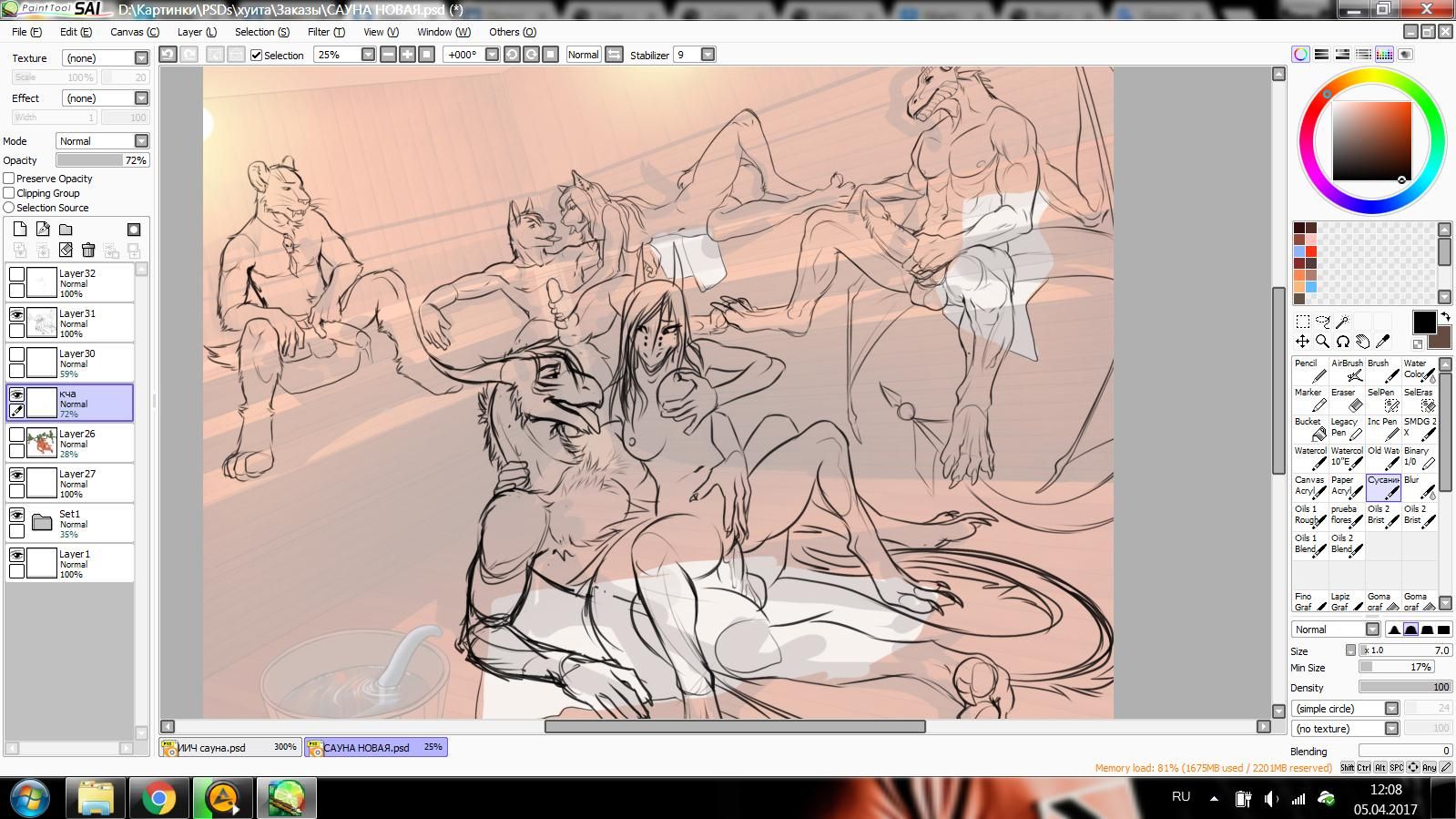Show the color wheel panel
Image resolution: width=1456 pixels, height=819 pixels.
point(1301,55)
